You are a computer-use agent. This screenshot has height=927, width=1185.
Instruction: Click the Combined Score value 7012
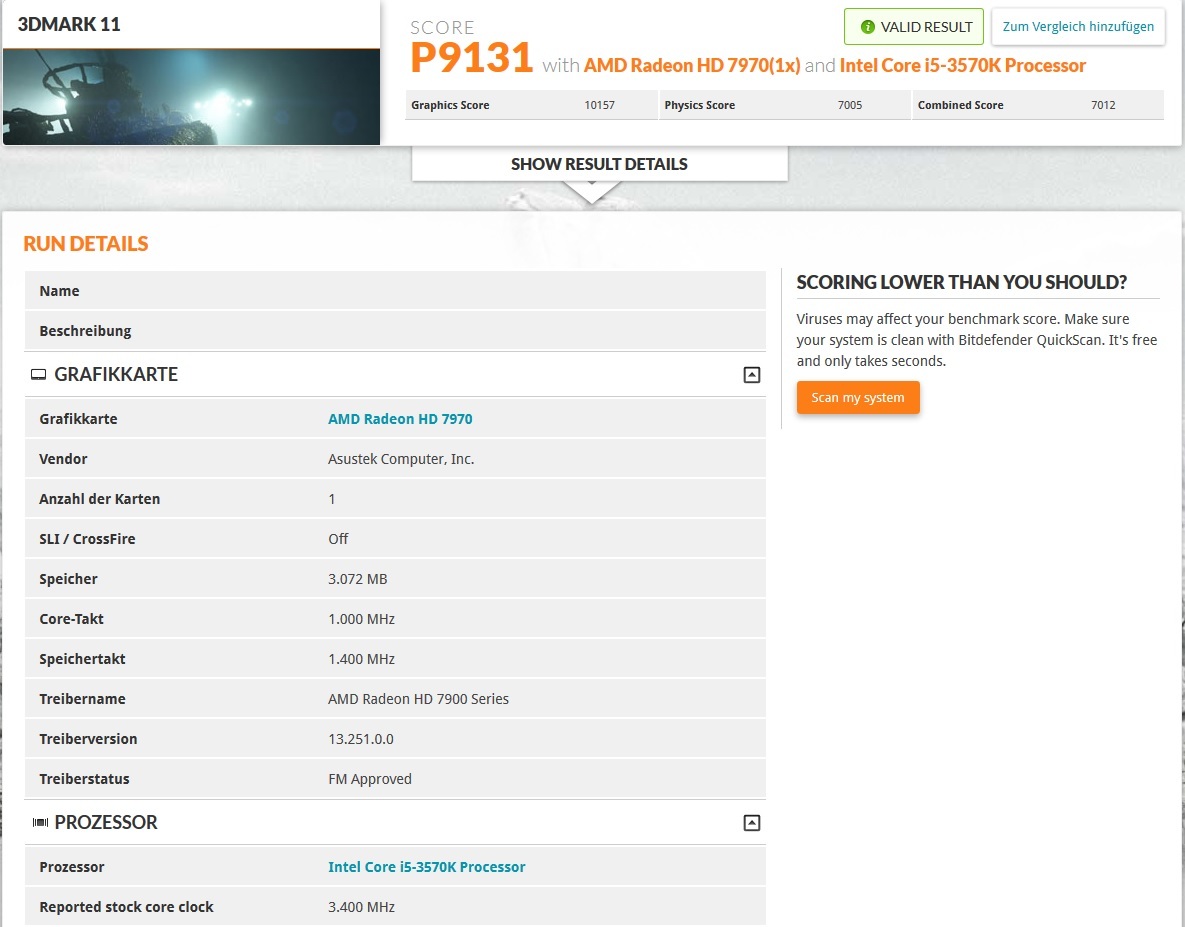click(1103, 105)
